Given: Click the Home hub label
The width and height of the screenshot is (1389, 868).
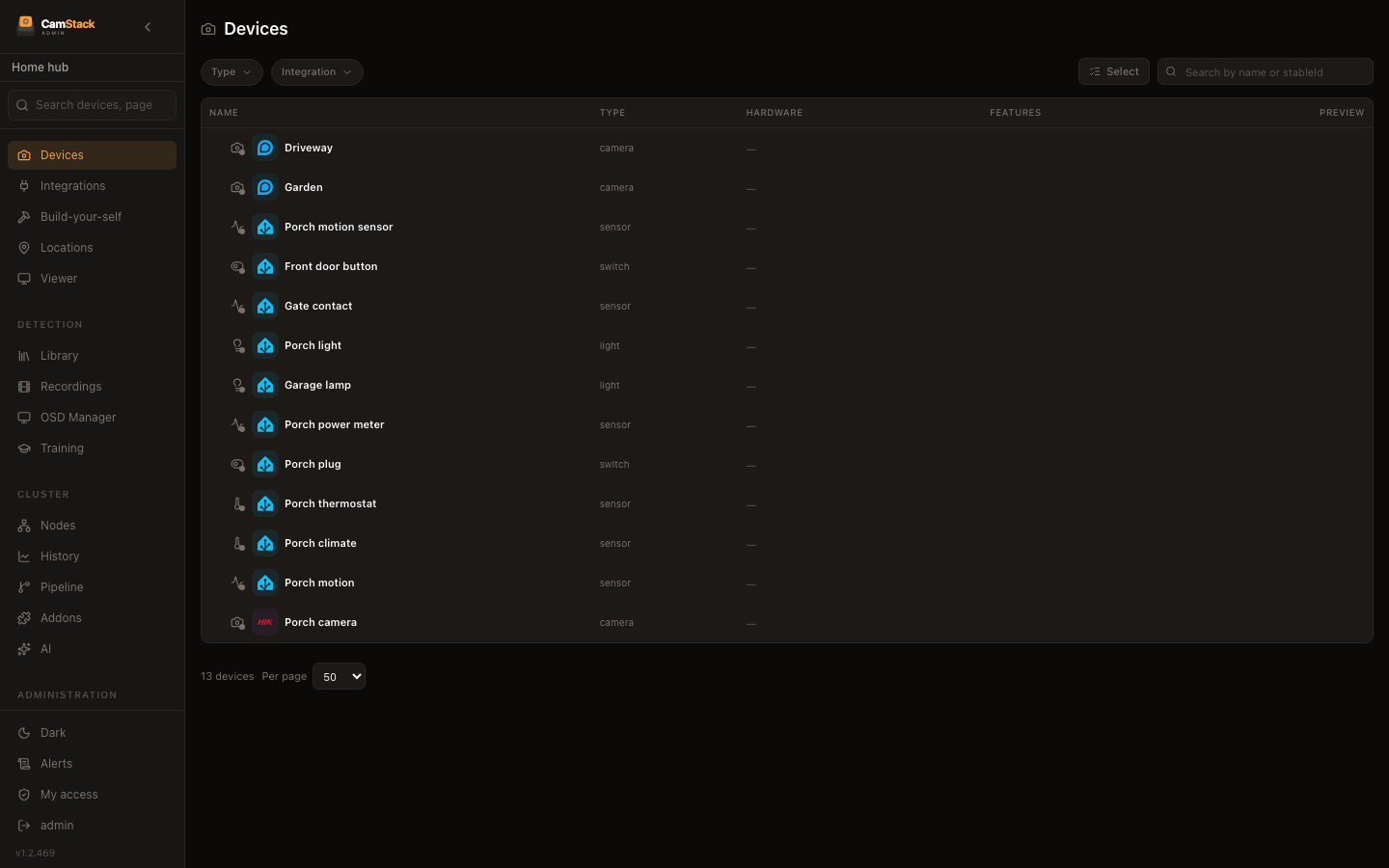Looking at the screenshot, I should pyautogui.click(x=40, y=68).
